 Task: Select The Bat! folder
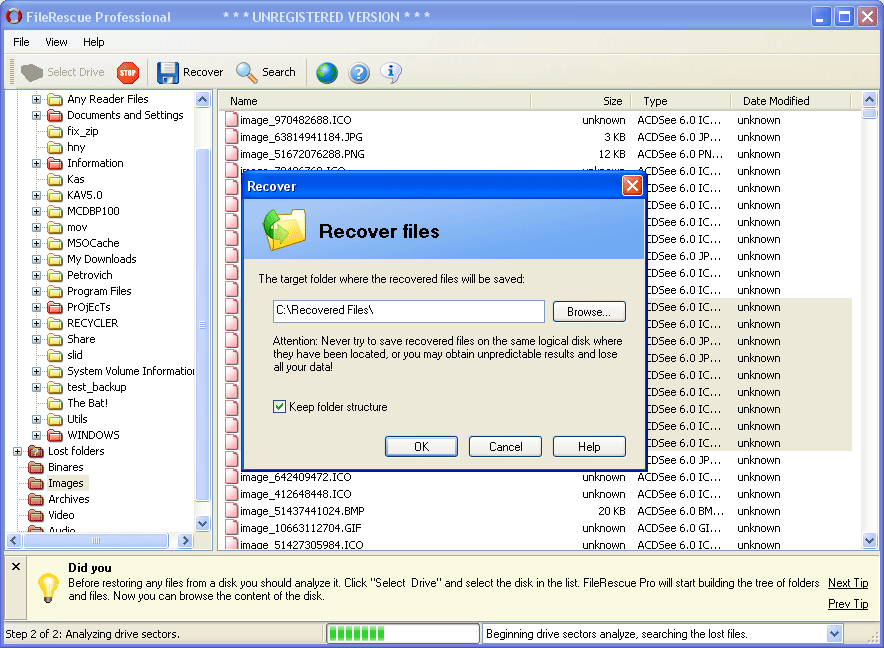tap(87, 403)
